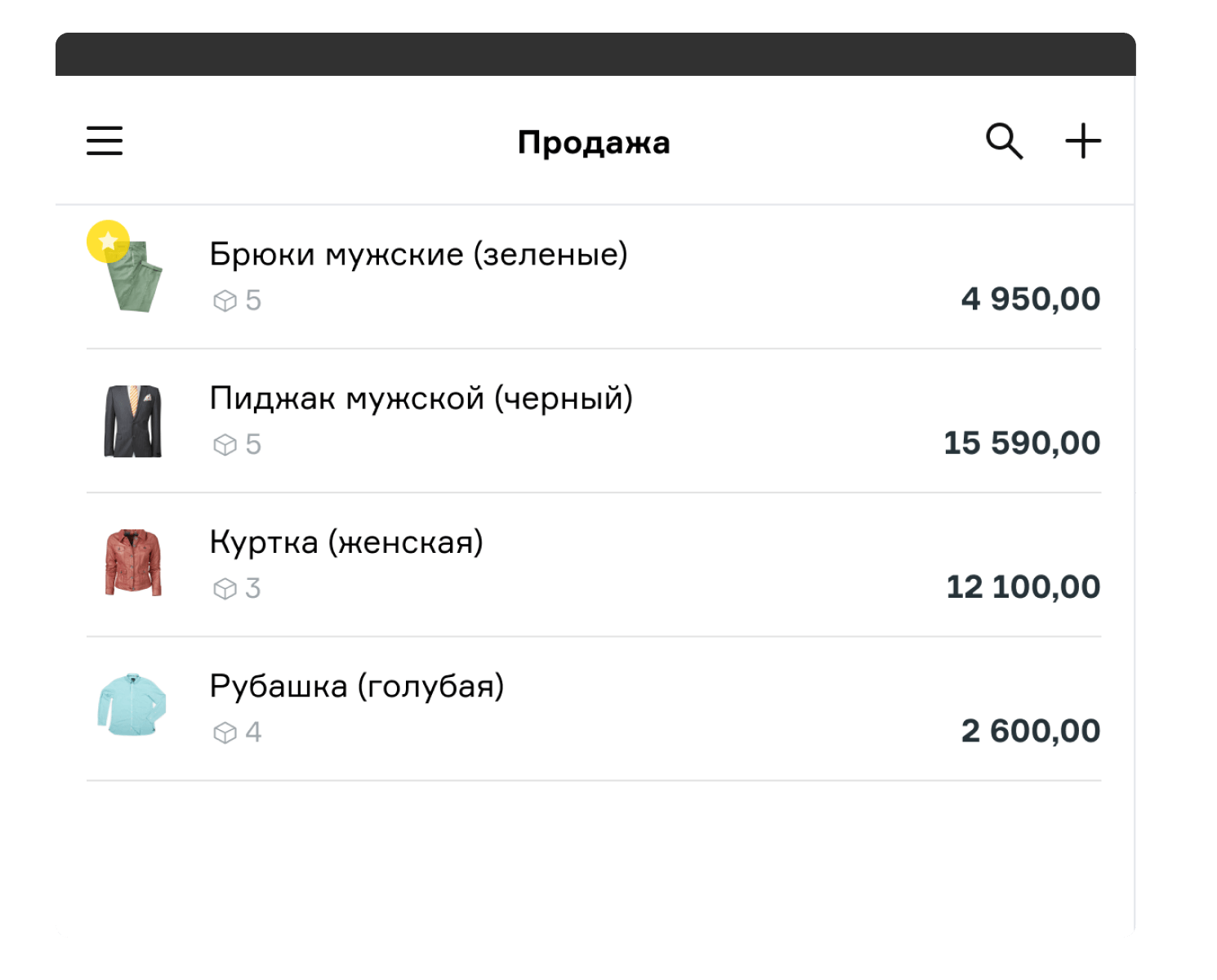Click the Продажа page title

pos(594,142)
